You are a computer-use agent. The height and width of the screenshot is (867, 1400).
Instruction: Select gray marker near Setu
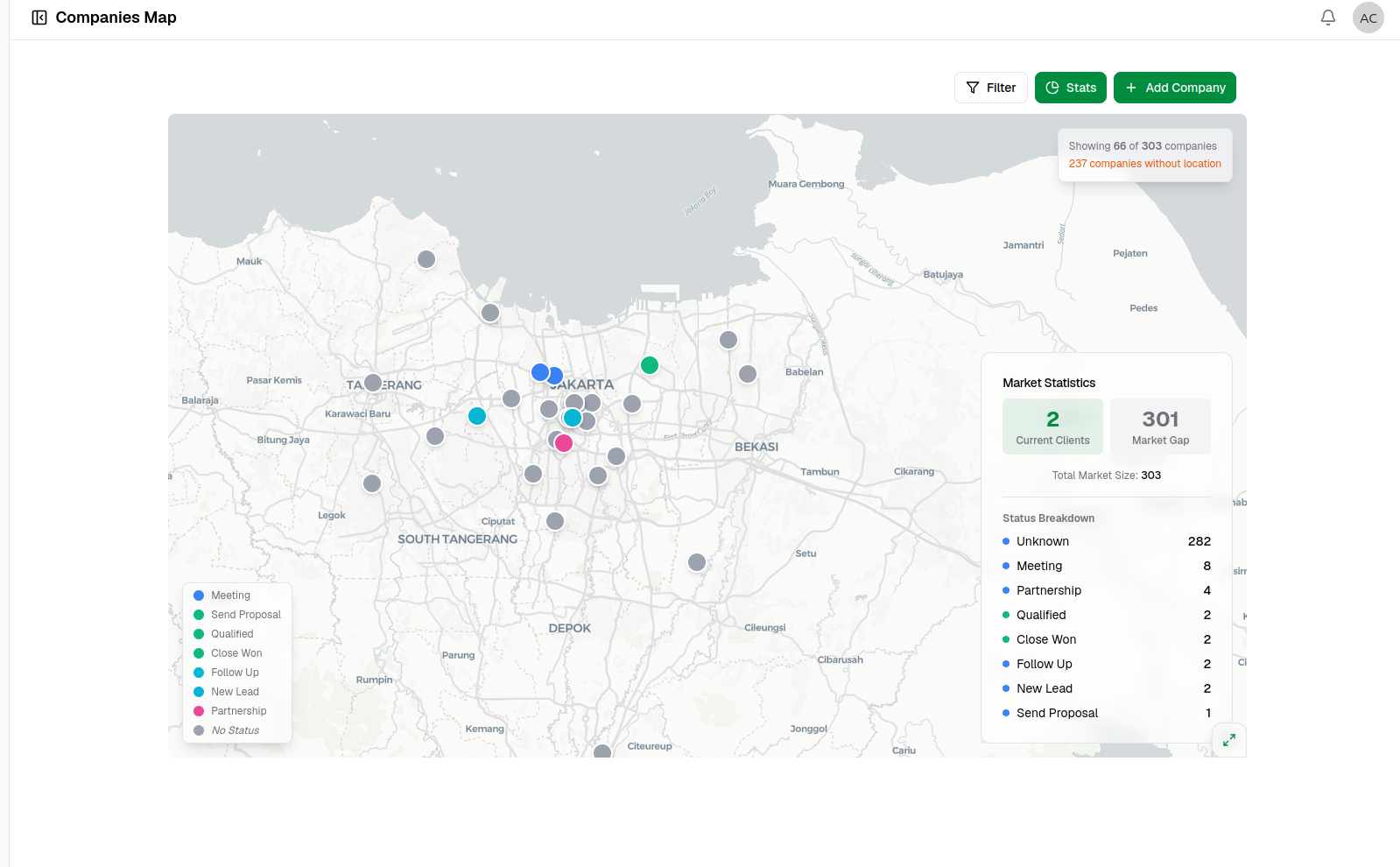pyautogui.click(x=697, y=562)
